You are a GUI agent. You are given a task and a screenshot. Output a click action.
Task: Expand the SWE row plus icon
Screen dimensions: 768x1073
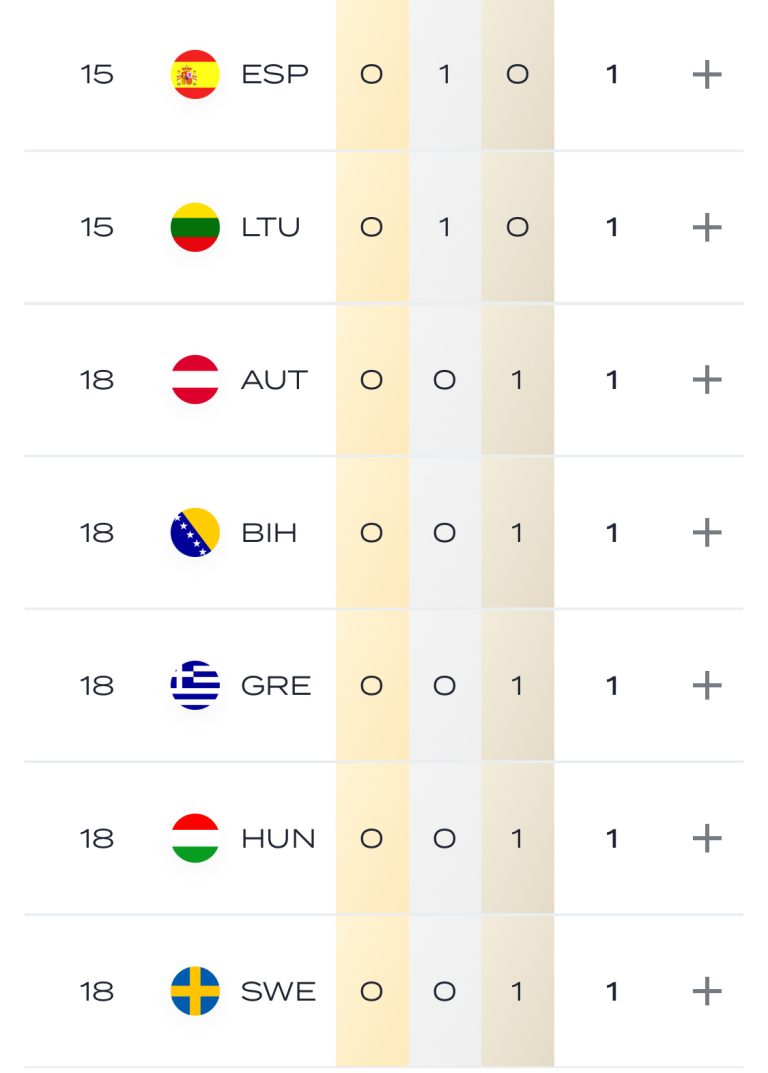pos(707,991)
